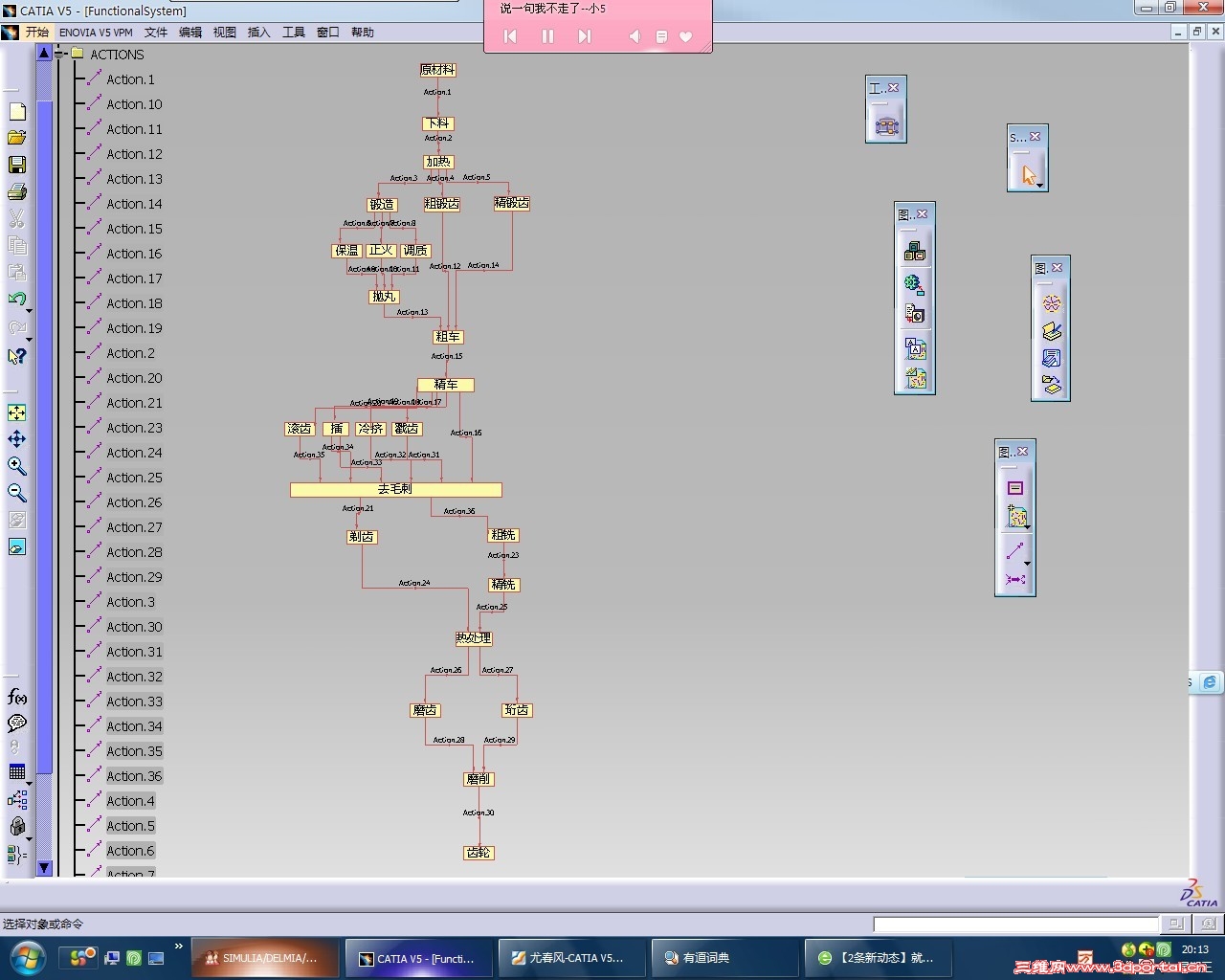
Task: Switch to 有道词典 taskbar window
Action: pos(724,958)
